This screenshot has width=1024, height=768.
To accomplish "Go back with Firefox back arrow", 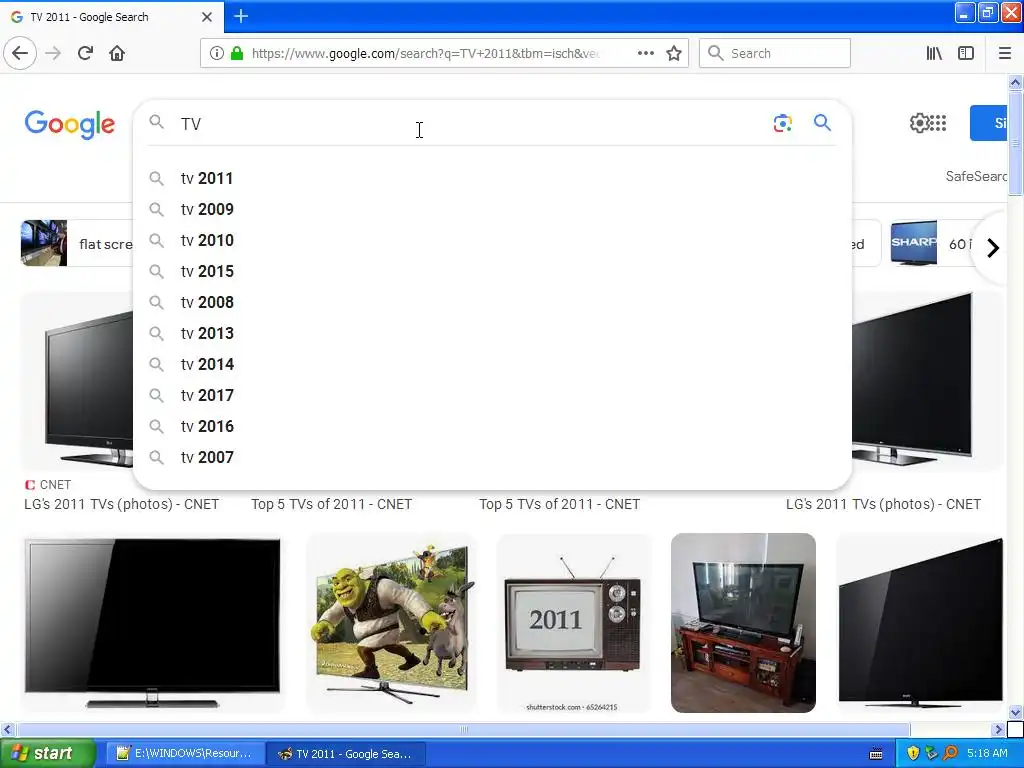I will pos(20,53).
